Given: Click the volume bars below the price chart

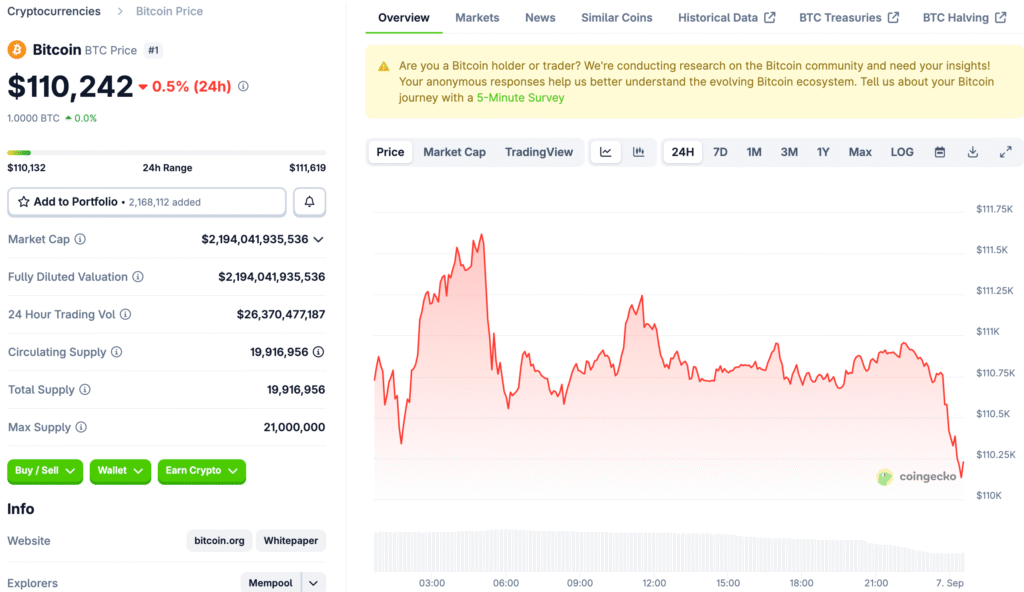Looking at the screenshot, I should pos(669,551).
